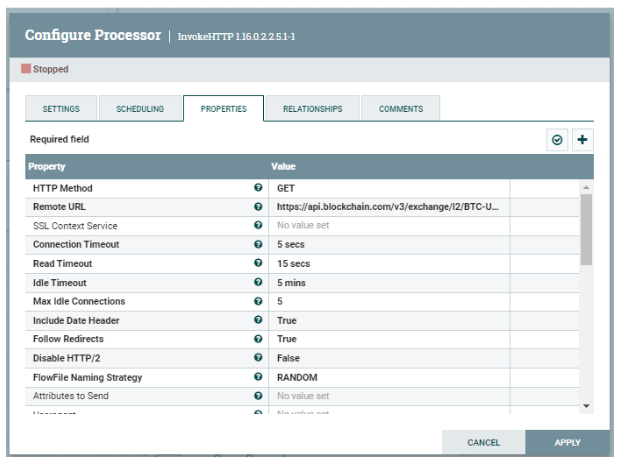The image size is (620, 466).
Task: Click the Value column header
Action: click(283, 166)
